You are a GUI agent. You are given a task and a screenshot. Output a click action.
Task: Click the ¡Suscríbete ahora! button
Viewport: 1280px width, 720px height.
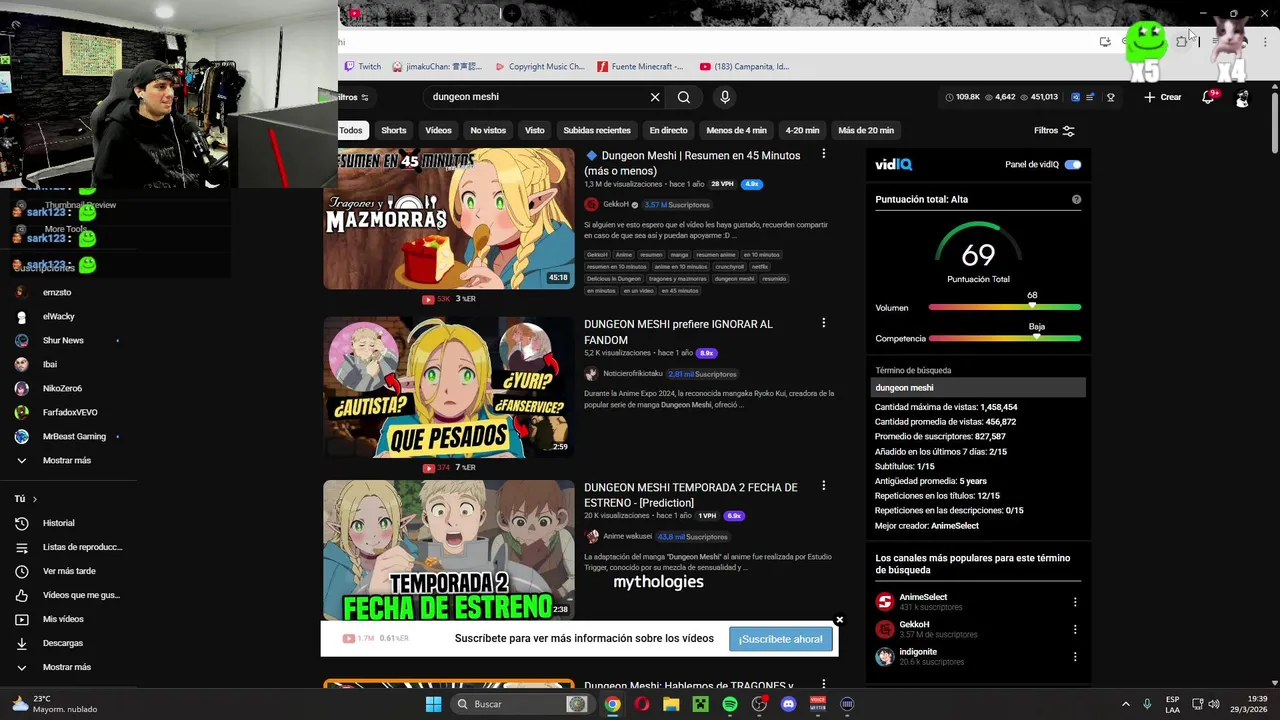[781, 639]
